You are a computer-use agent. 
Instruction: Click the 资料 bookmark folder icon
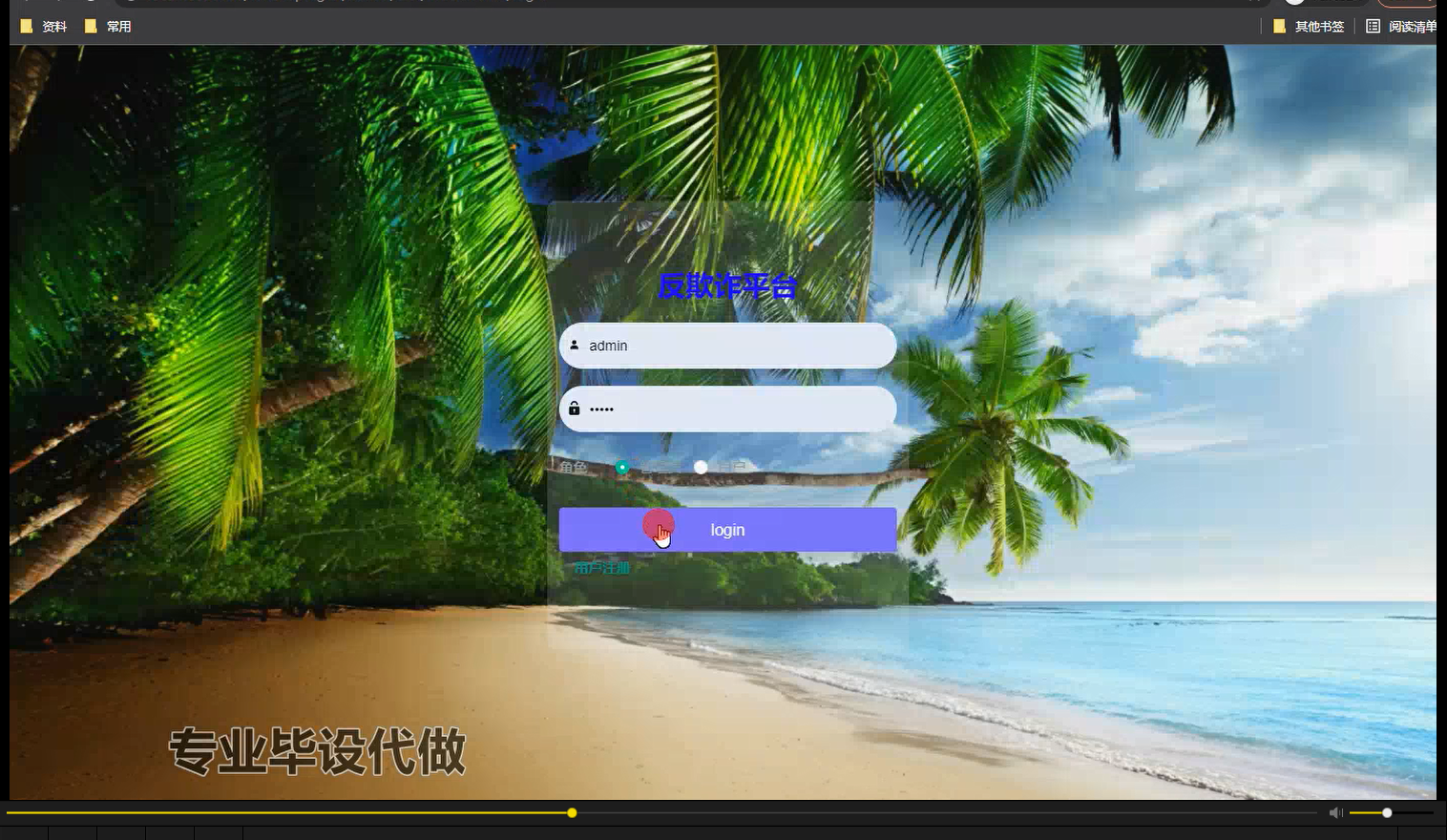point(26,26)
